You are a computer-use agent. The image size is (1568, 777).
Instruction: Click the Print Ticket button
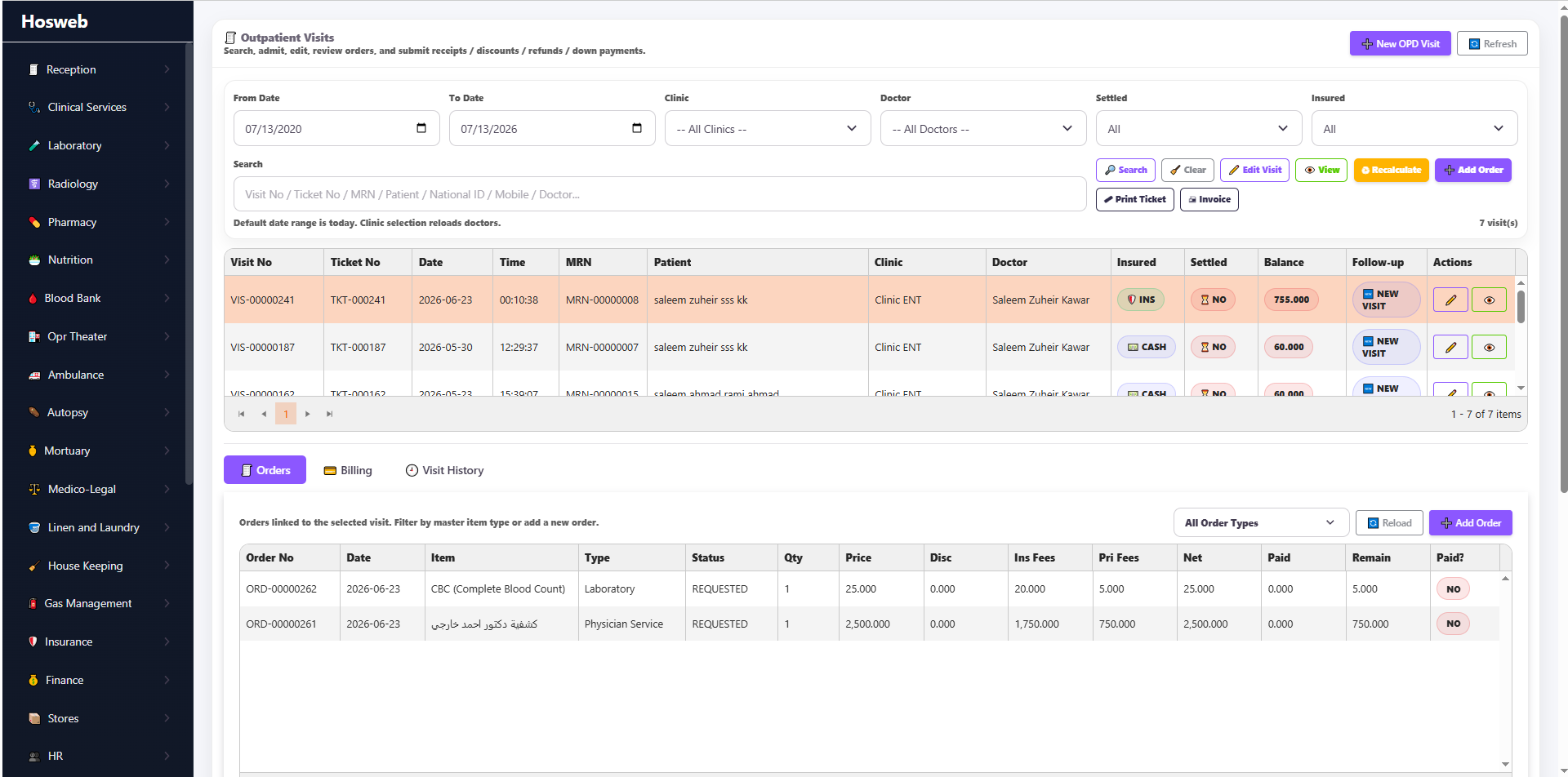(x=1134, y=199)
